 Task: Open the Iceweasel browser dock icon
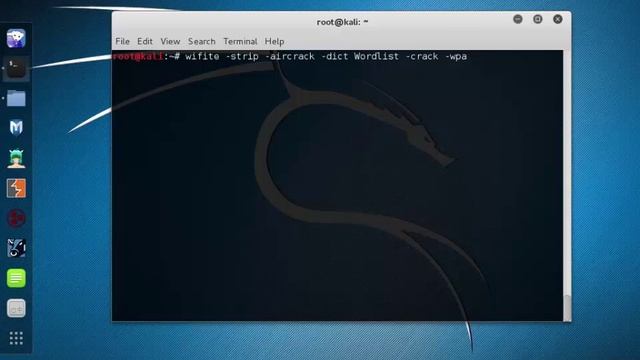16,38
